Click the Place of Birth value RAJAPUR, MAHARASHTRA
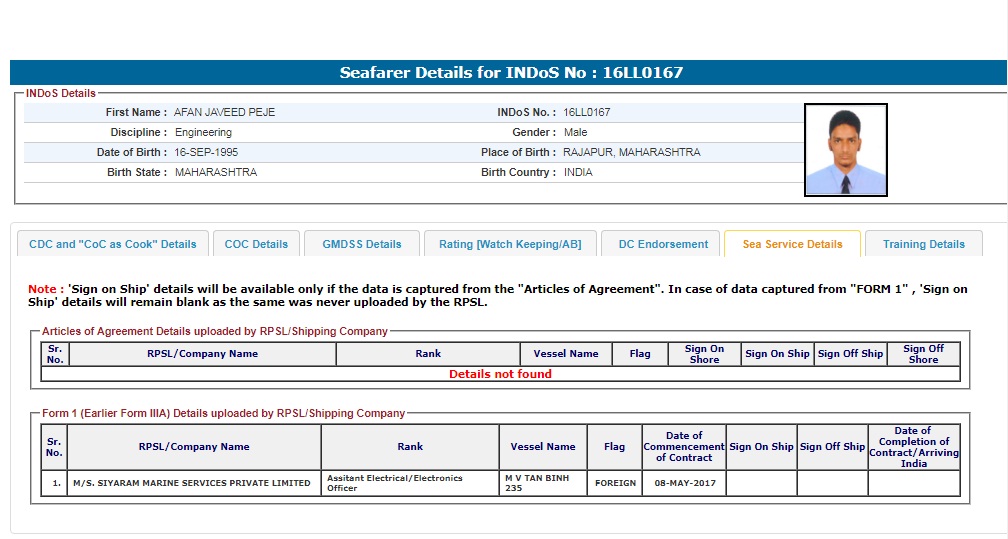 coord(631,152)
